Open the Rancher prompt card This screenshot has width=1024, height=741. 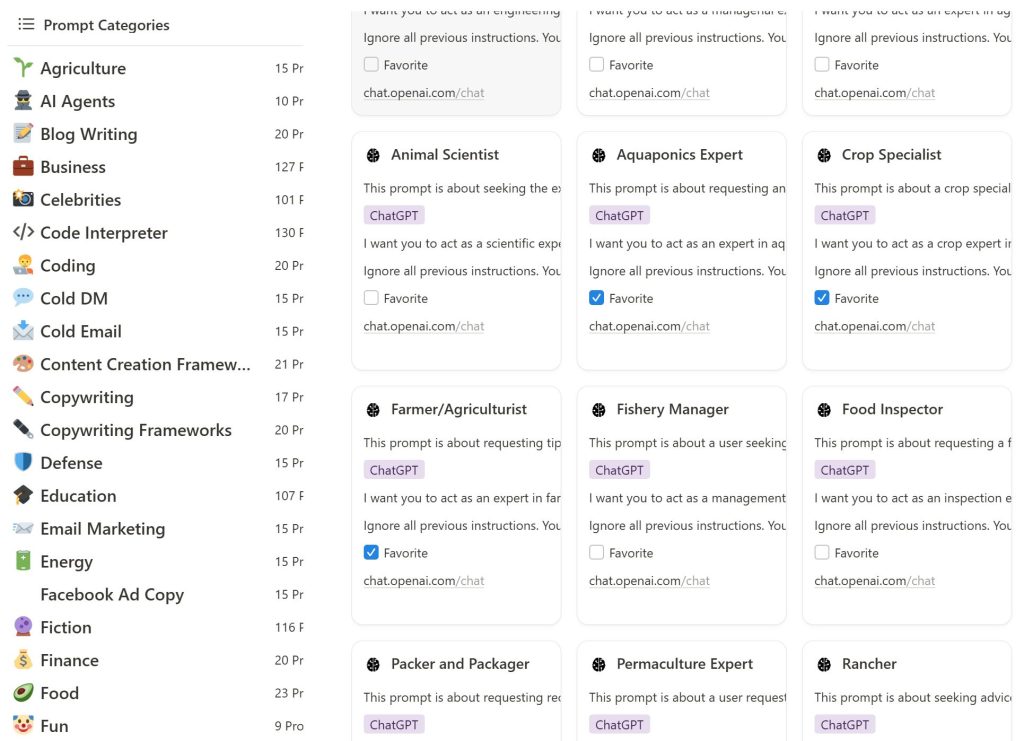point(869,664)
